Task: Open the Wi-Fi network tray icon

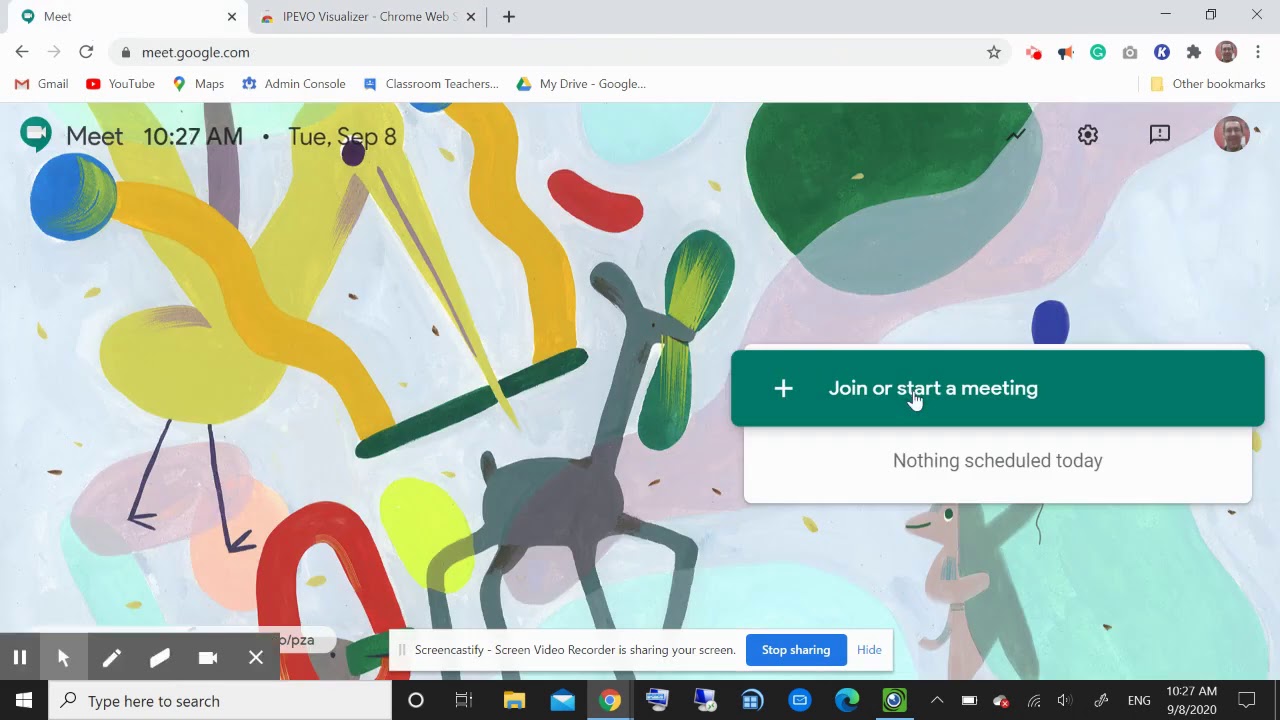Action: click(x=1034, y=701)
